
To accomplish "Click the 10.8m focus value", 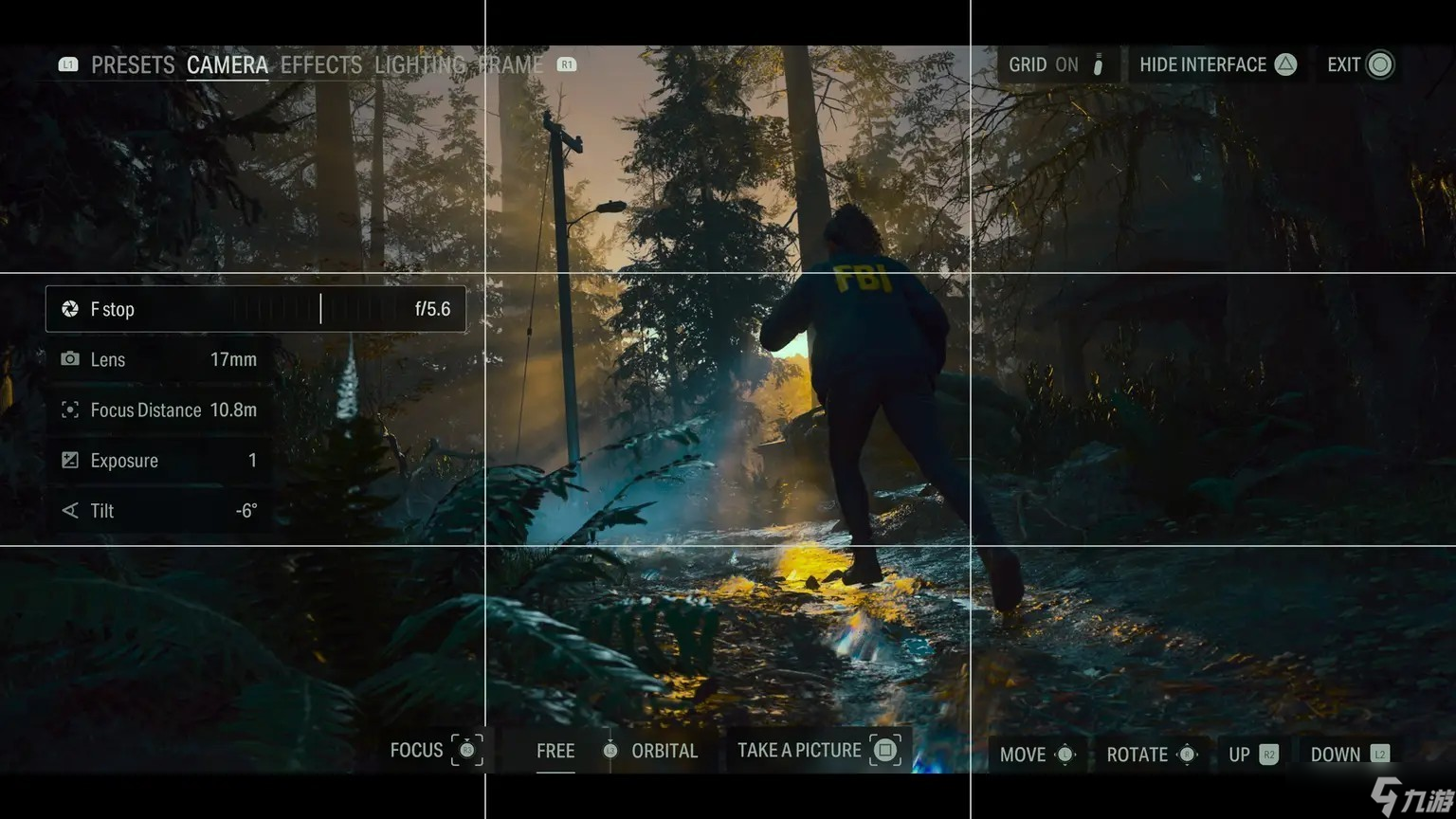I will 233,409.
